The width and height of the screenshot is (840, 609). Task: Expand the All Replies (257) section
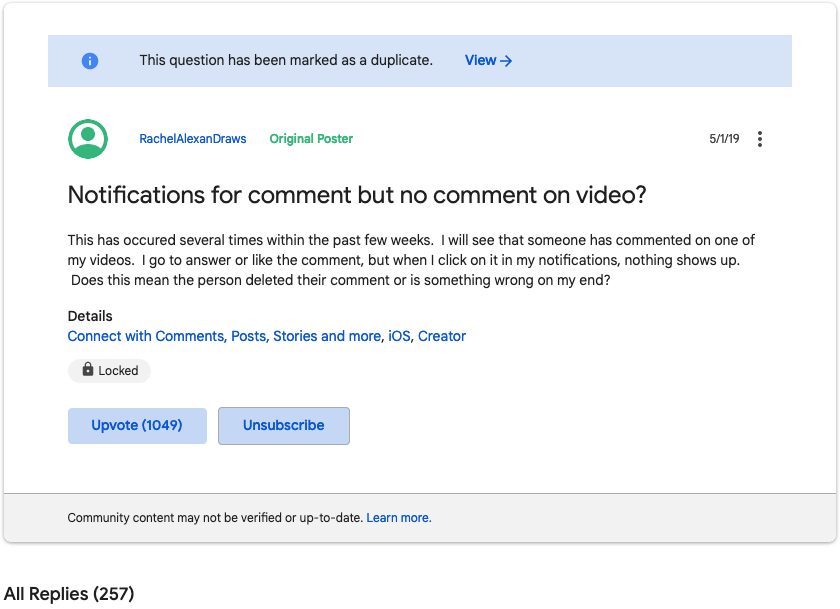69,593
